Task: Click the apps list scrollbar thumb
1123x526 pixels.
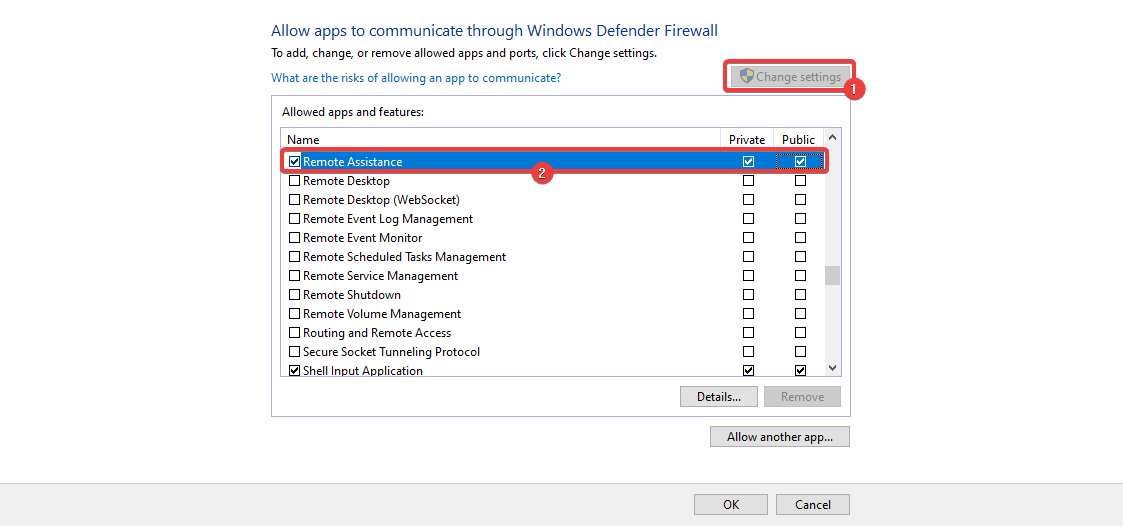Action: click(832, 275)
